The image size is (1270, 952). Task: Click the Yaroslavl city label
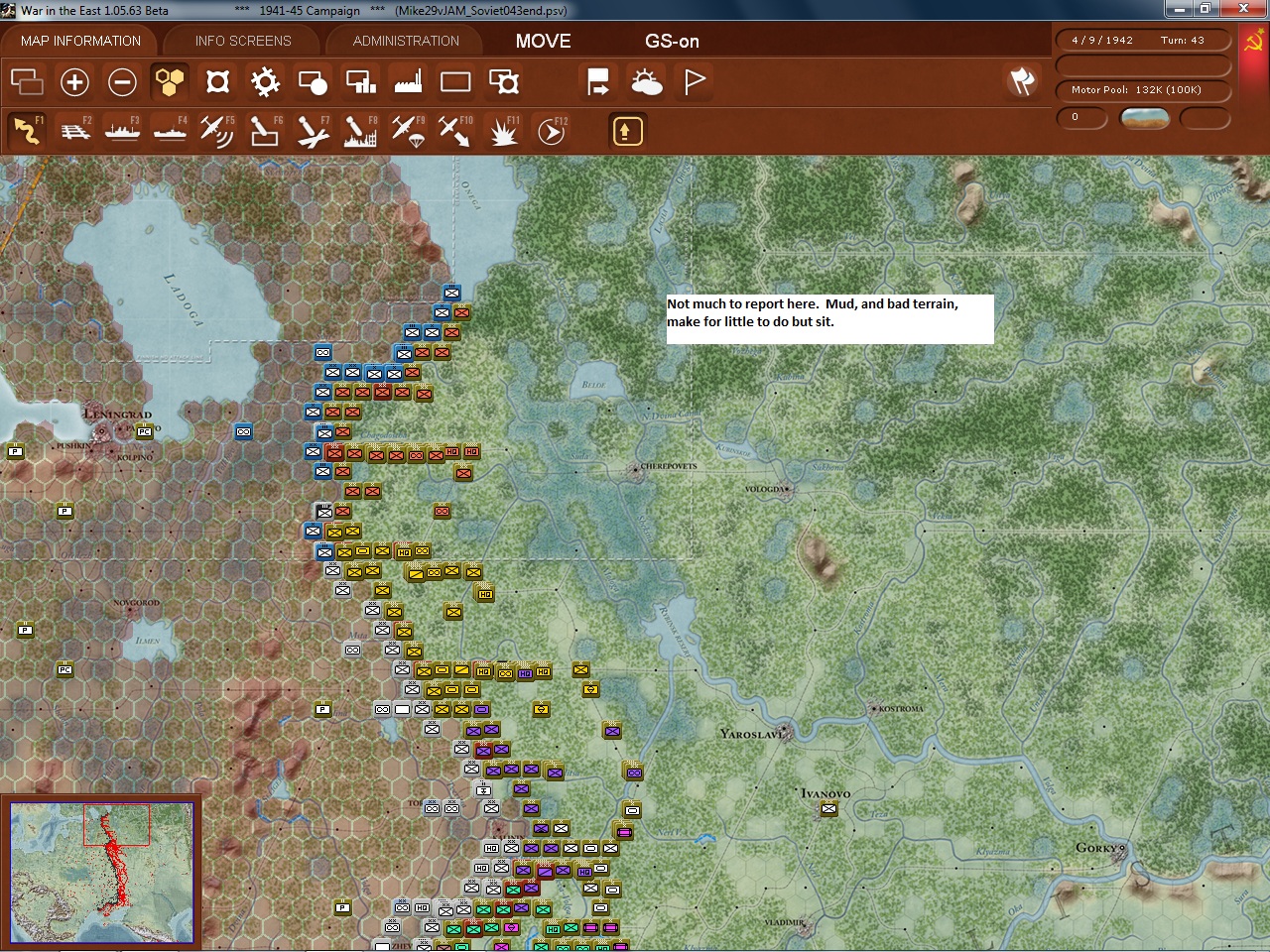(x=750, y=734)
